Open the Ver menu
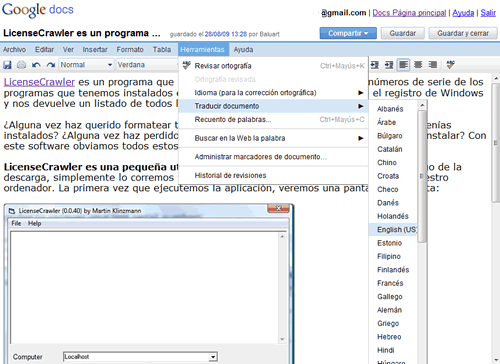The image size is (500, 364). [68, 50]
